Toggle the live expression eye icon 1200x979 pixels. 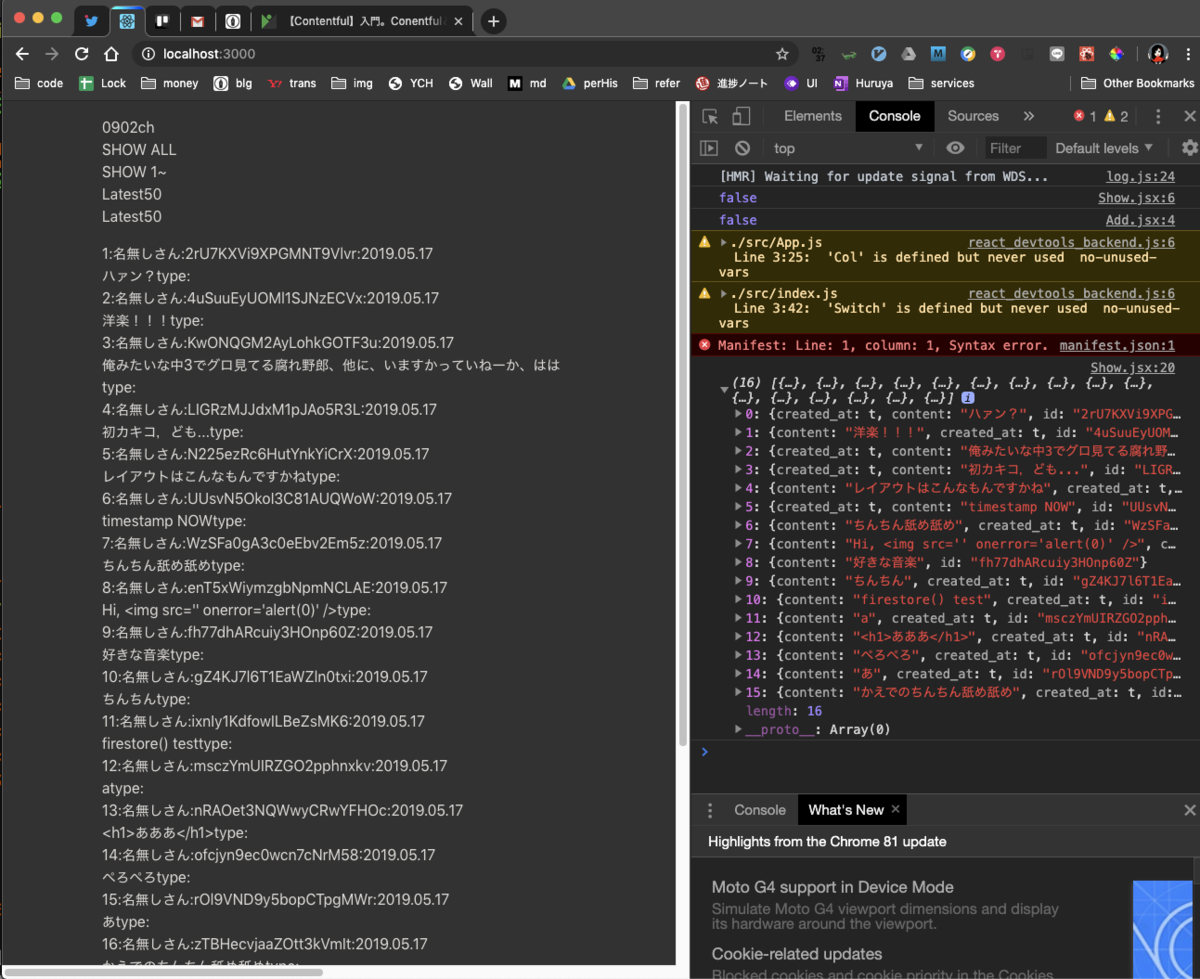click(955, 148)
